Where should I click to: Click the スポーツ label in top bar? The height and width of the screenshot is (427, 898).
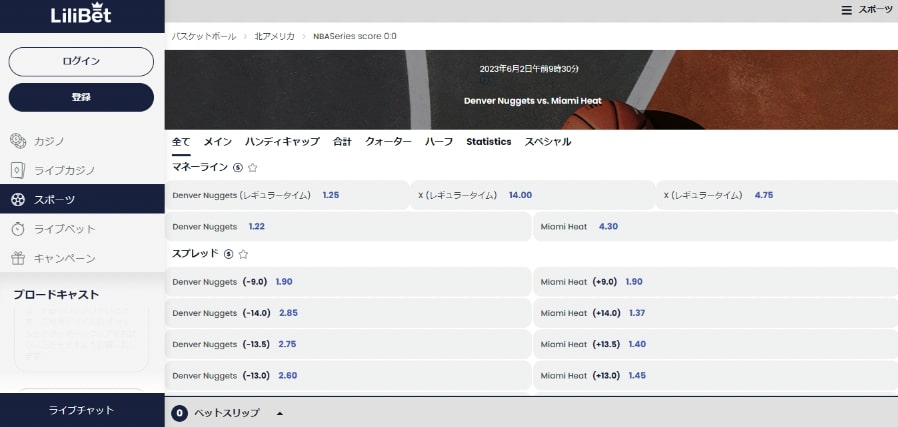click(x=875, y=10)
